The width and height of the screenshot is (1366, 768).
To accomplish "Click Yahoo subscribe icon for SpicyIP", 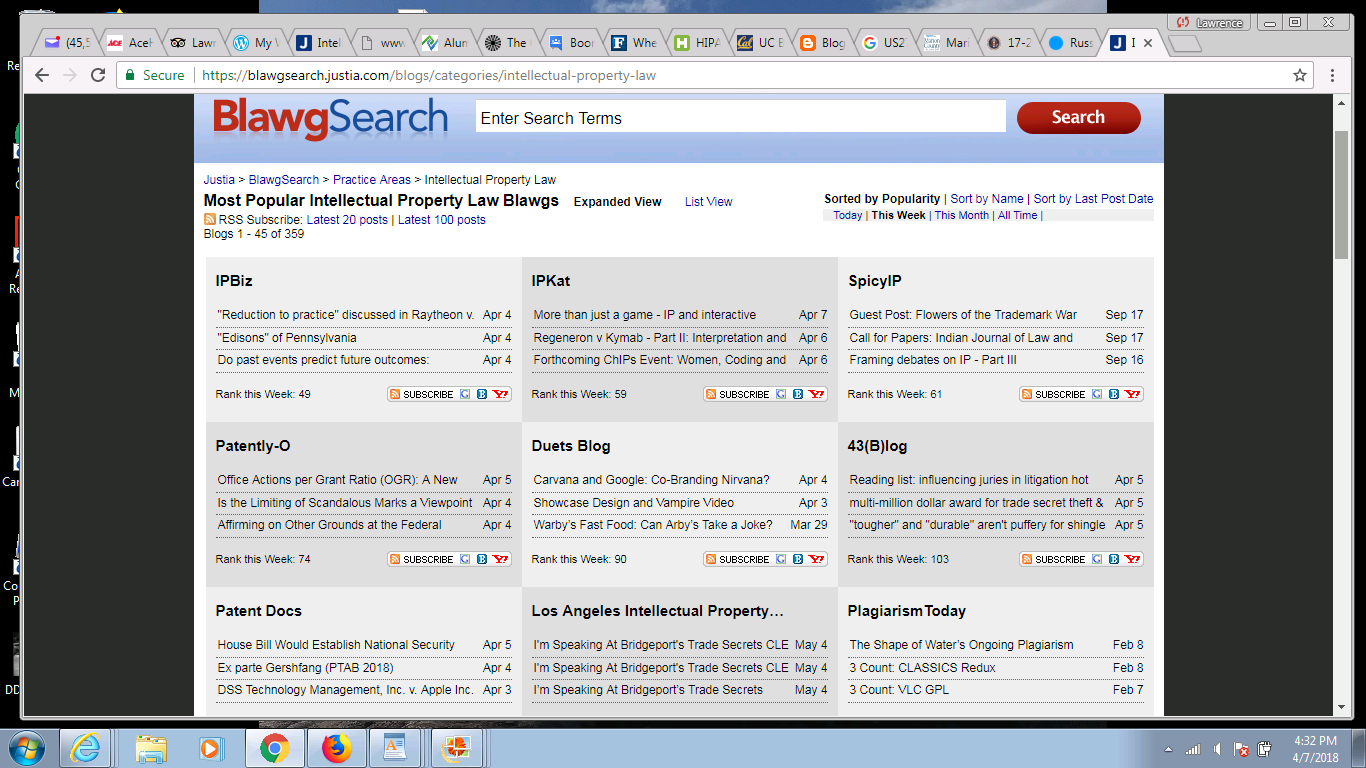I will click(1132, 394).
